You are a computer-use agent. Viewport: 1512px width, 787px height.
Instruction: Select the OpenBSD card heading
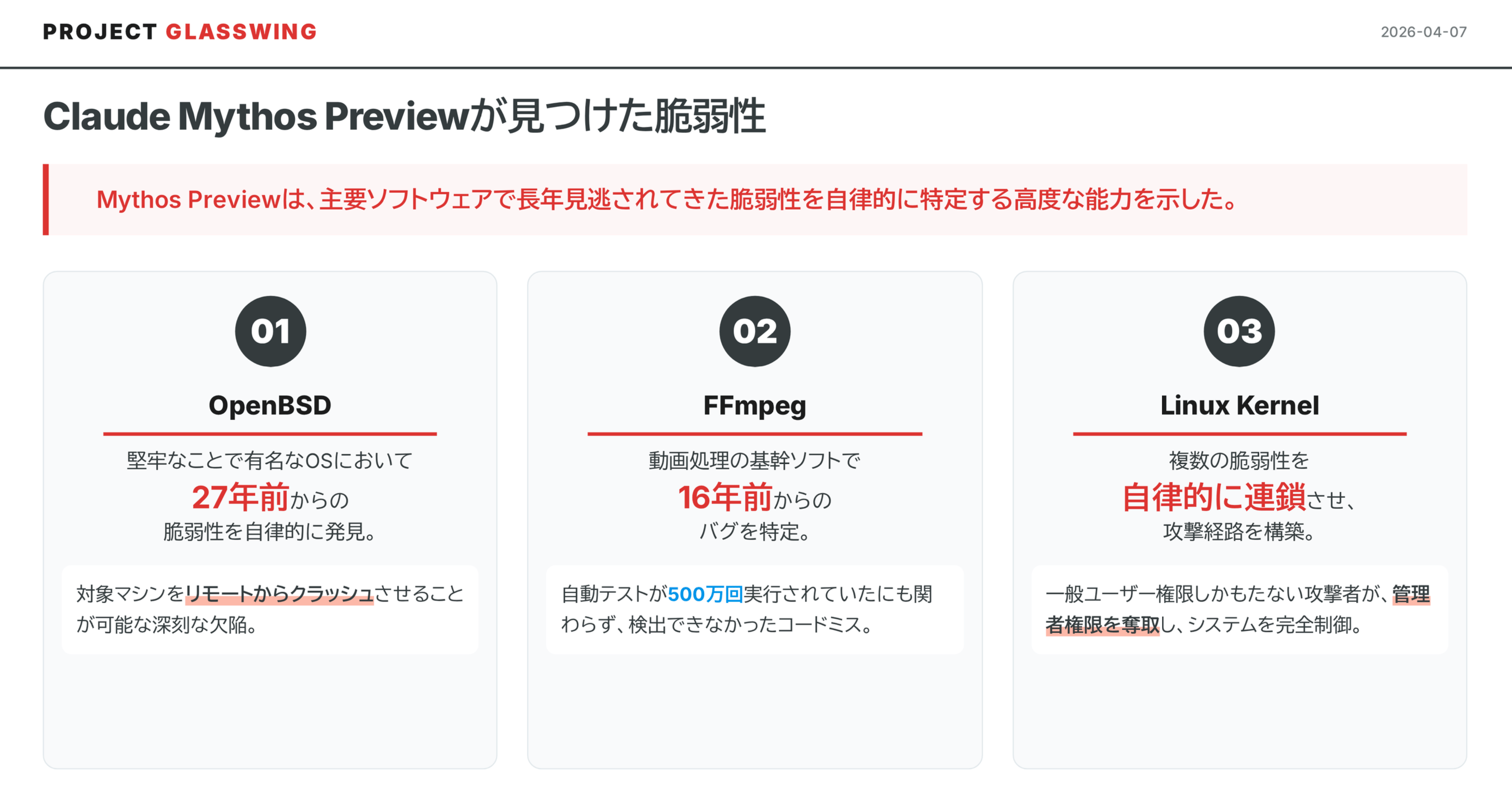point(270,405)
